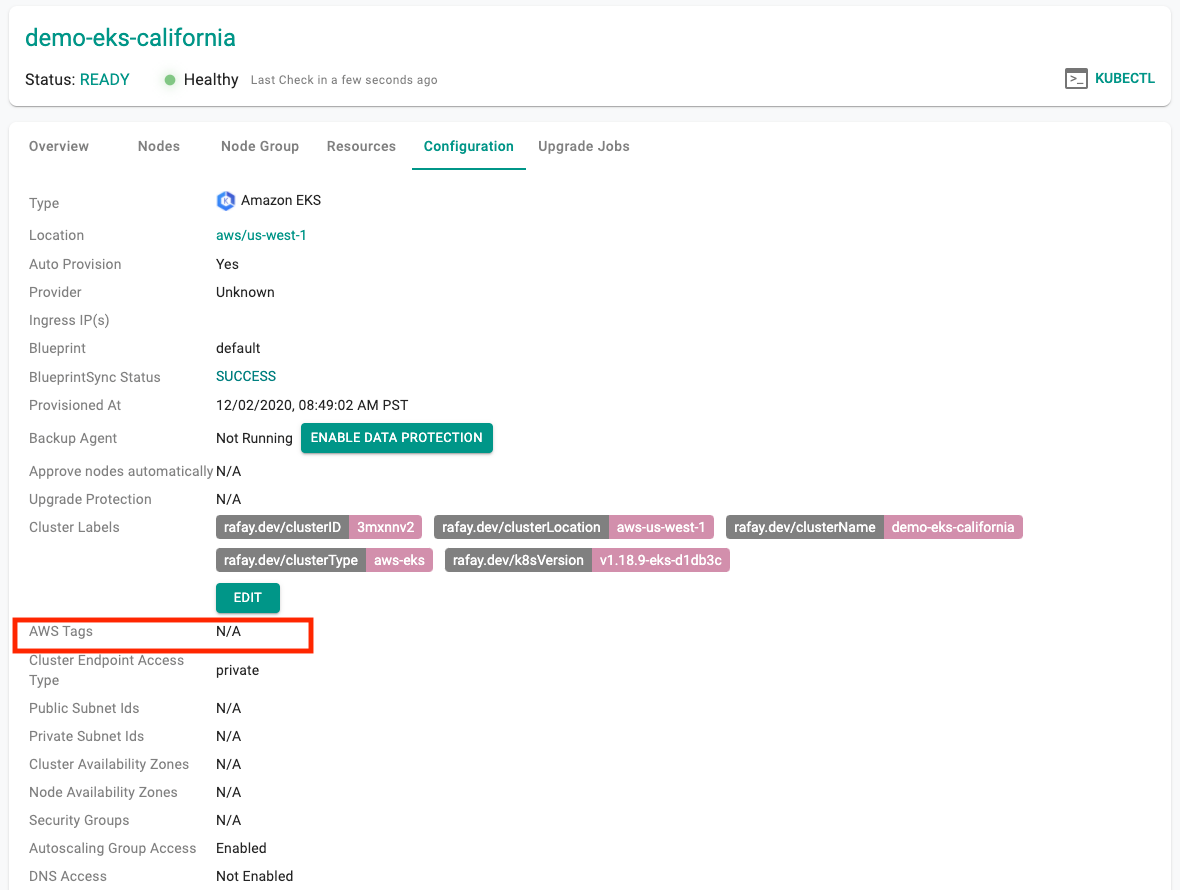Screen dimensions: 1180x890
Task: Click the Public Subnet Ids label
Action: [84, 709]
